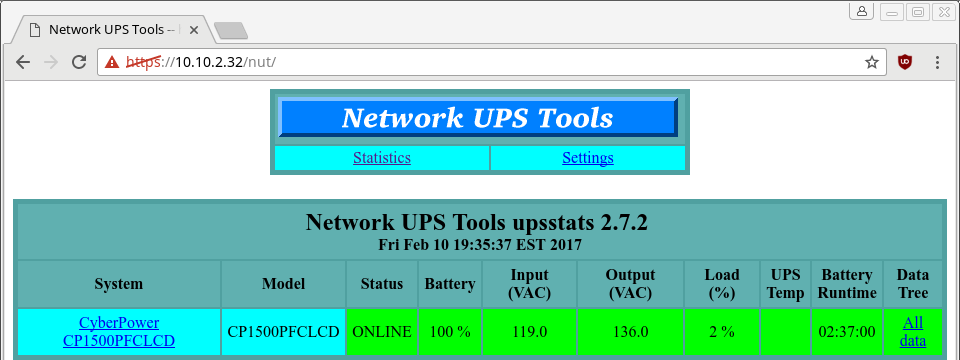
Task: Close the Network UPS Tools tab
Action: pyautogui.click(x=193, y=29)
